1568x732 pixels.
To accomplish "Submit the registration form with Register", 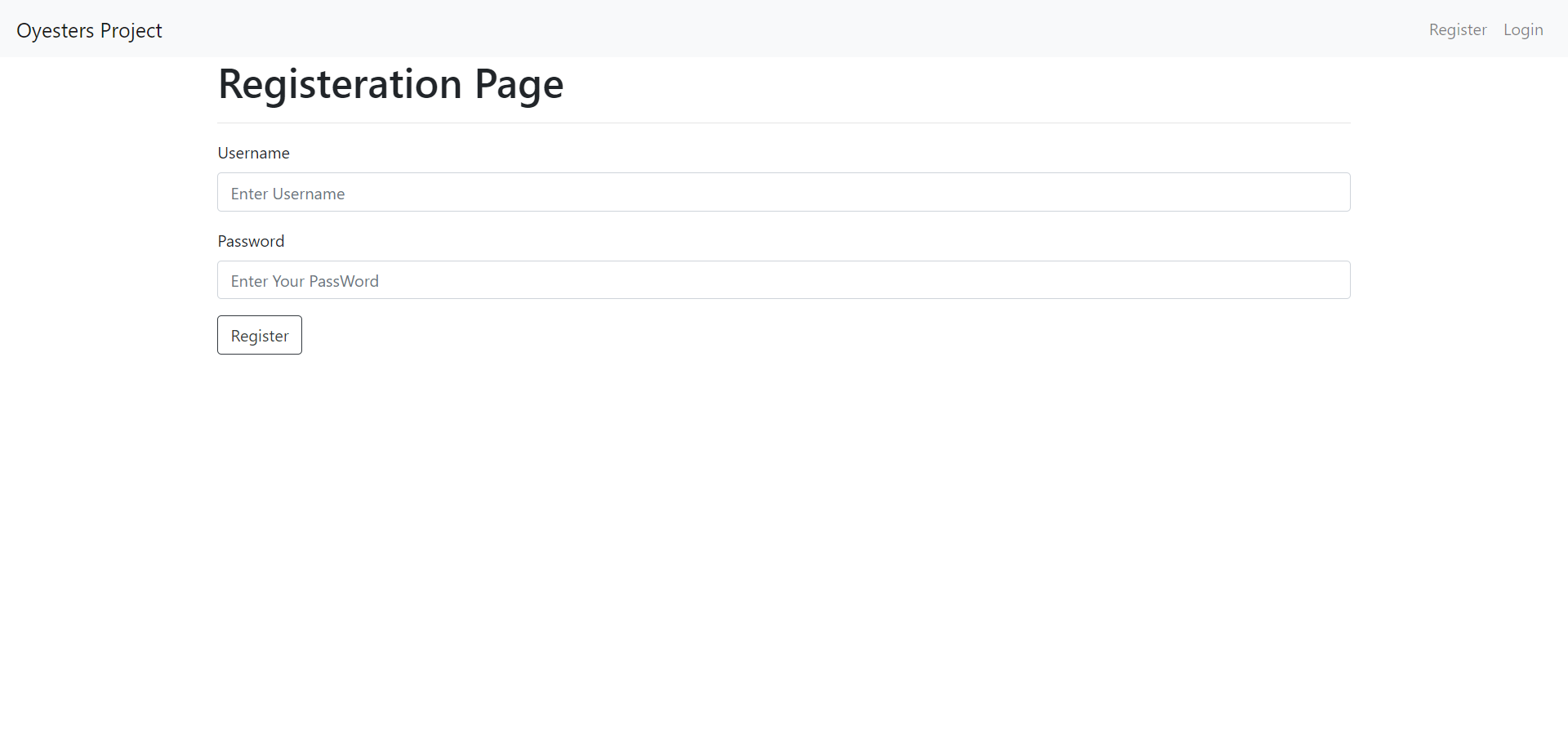I will click(259, 335).
